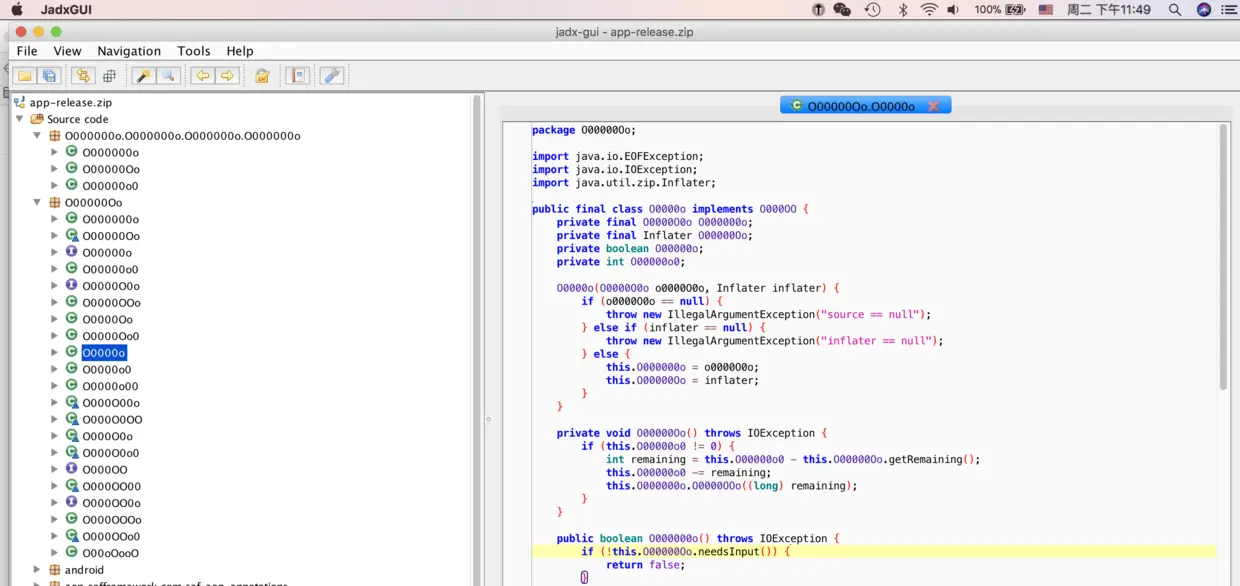
Task: Open the Log viewer toolbar icon
Action: (x=297, y=76)
